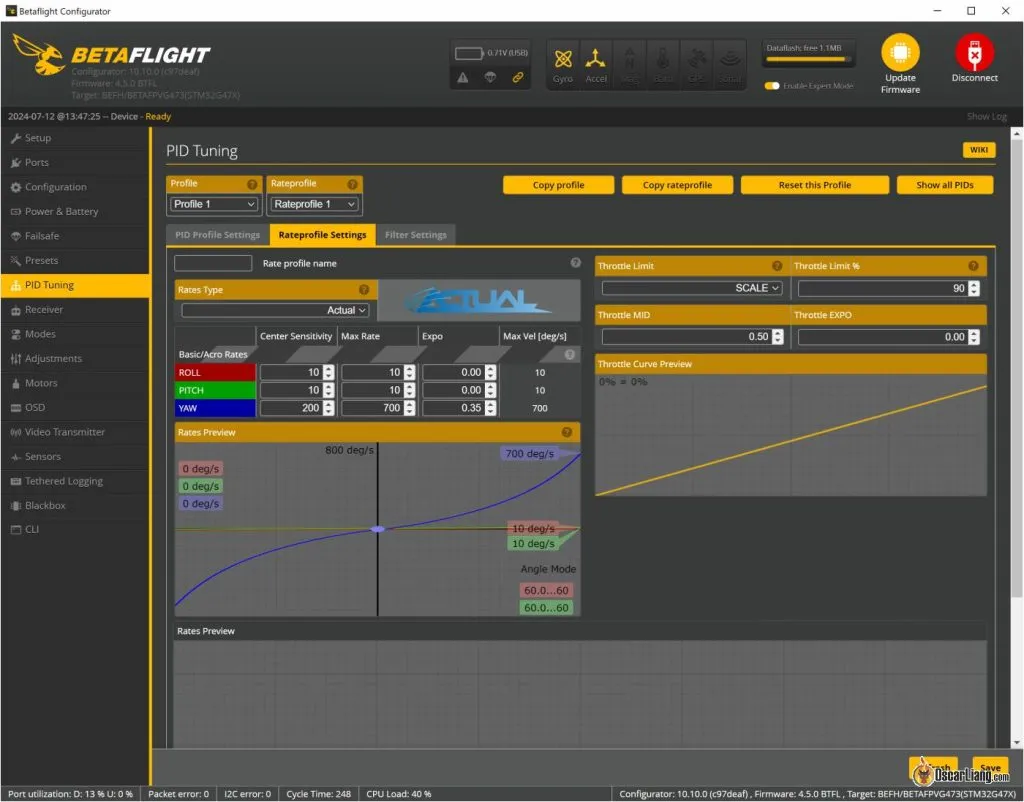Click the Gyro sensor icon
This screenshot has width=1024, height=802.
tap(563, 59)
